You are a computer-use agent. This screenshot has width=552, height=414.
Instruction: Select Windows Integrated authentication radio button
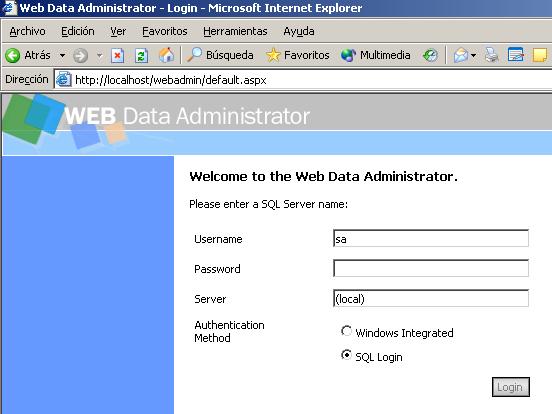point(346,331)
